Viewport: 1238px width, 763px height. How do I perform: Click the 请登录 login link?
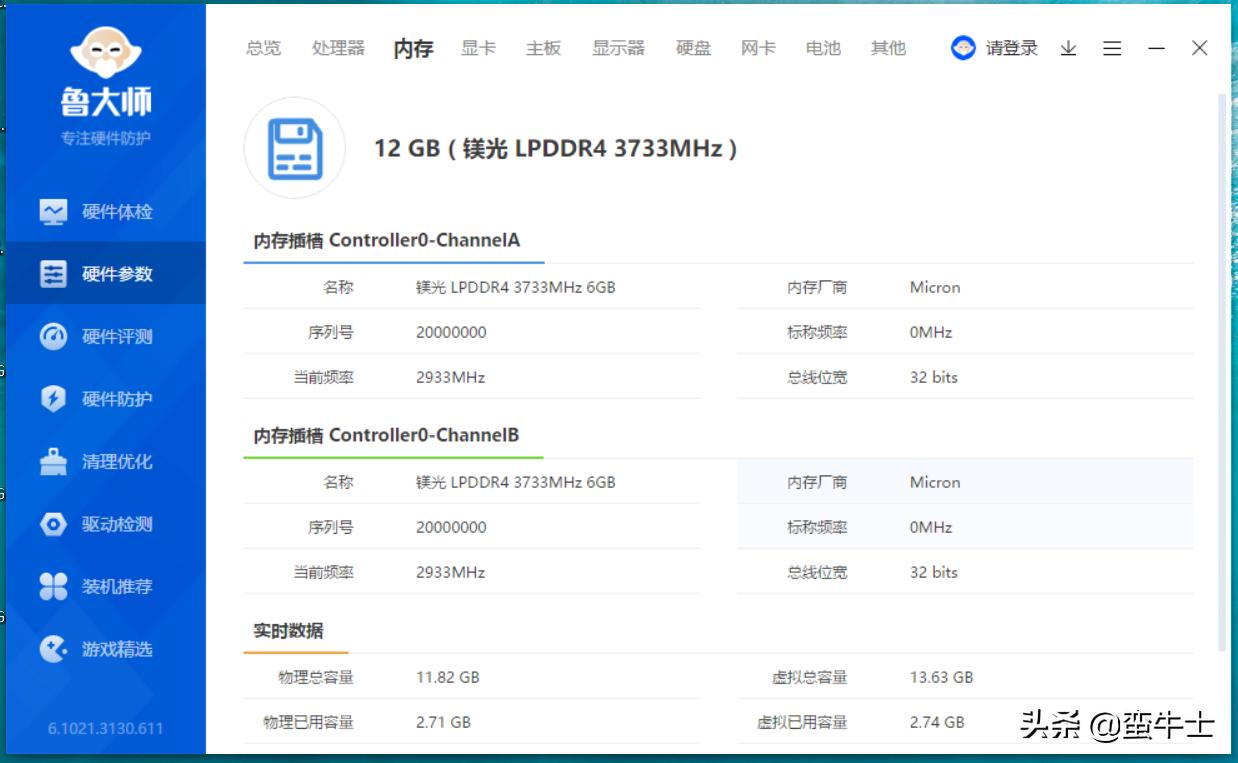tap(1011, 48)
